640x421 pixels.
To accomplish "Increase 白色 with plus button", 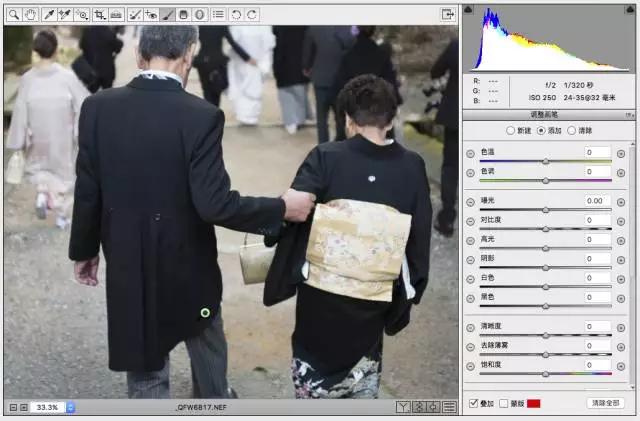I will point(621,279).
